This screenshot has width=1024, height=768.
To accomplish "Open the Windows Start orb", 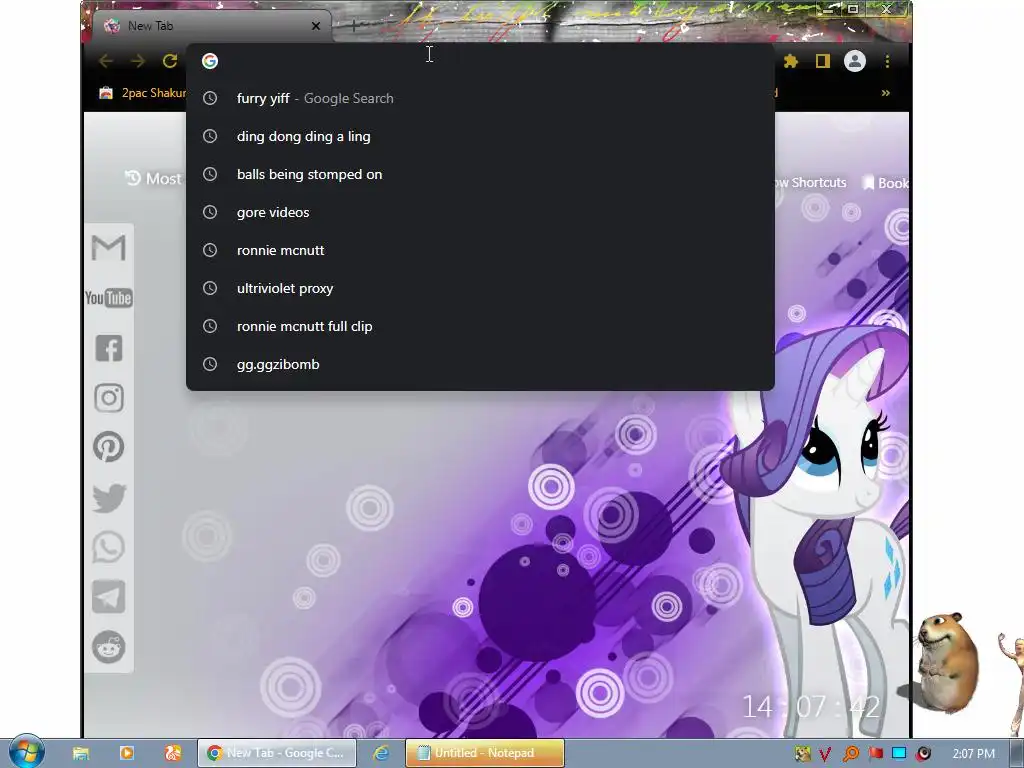I will pos(26,752).
